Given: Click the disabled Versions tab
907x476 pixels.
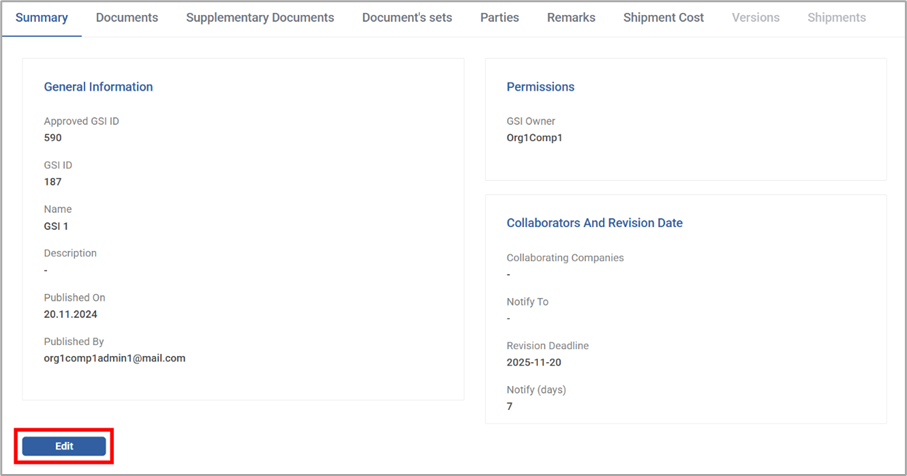Looking at the screenshot, I should tap(755, 18).
